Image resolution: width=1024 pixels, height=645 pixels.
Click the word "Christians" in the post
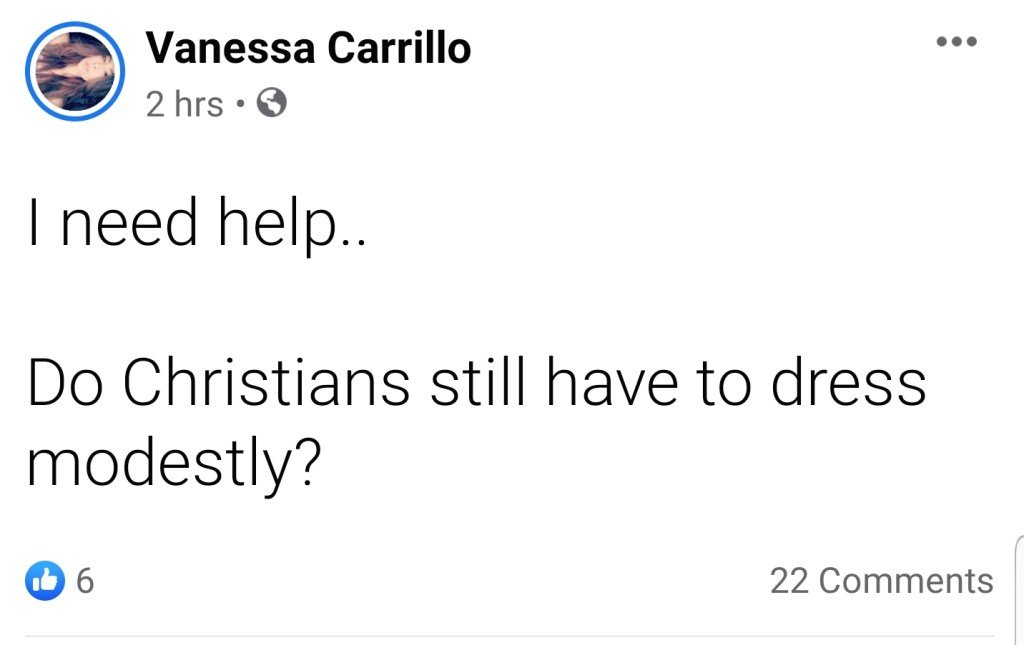[x=265, y=383]
